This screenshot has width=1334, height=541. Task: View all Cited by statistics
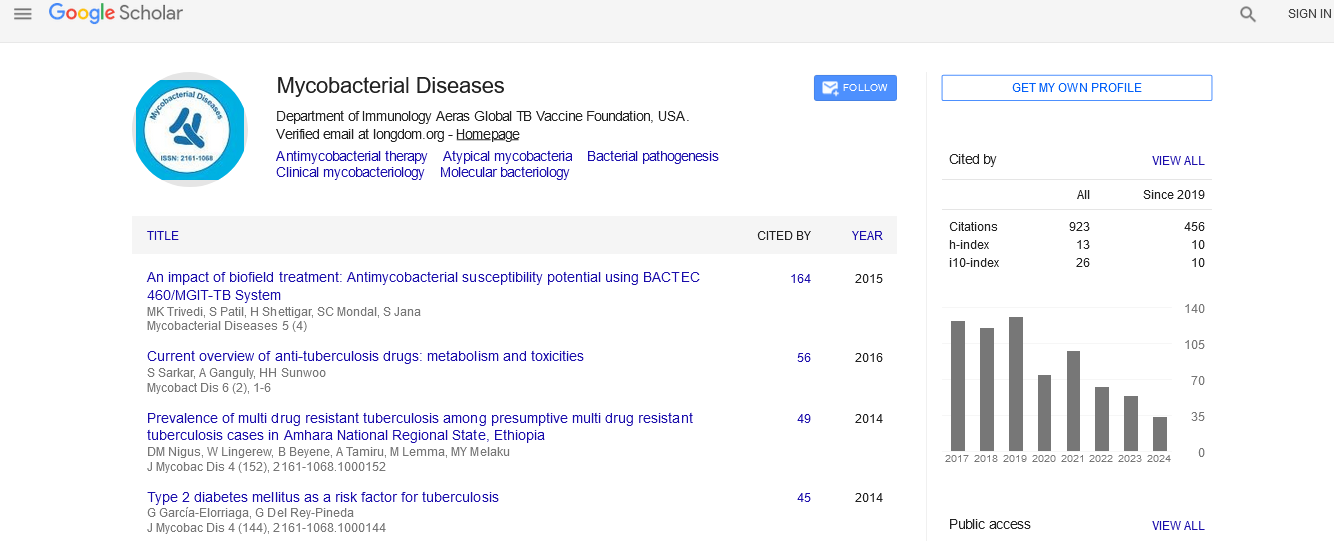point(1177,161)
